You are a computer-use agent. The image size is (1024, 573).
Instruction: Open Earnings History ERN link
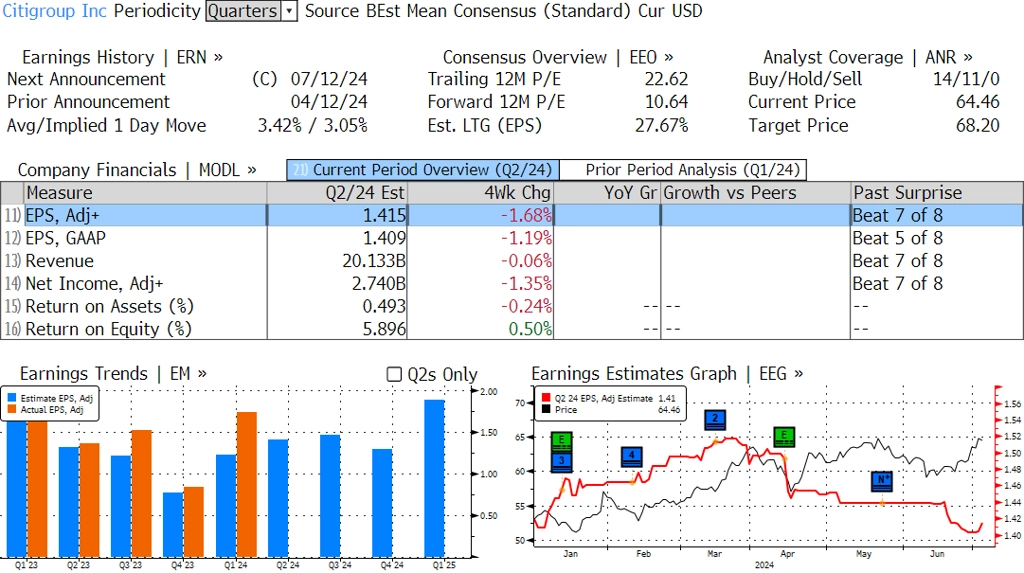click(x=122, y=57)
